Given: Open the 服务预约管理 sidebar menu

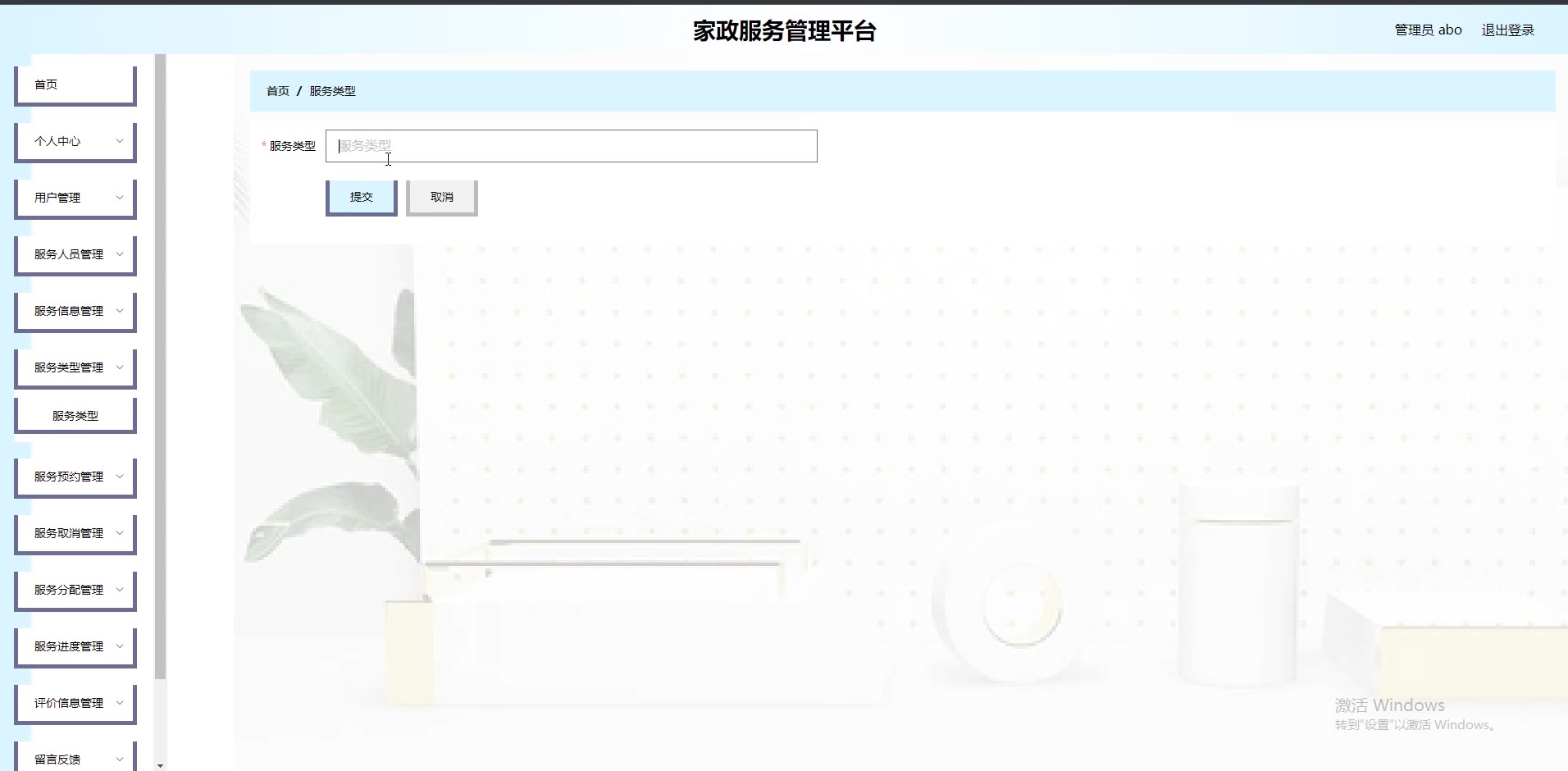Looking at the screenshot, I should 75,477.
